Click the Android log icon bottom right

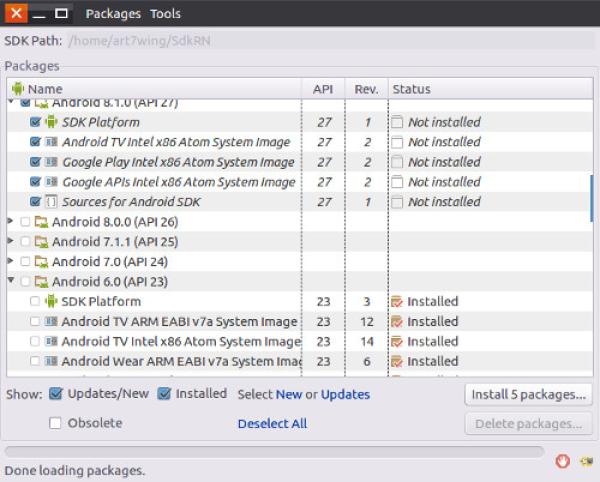click(x=584, y=460)
